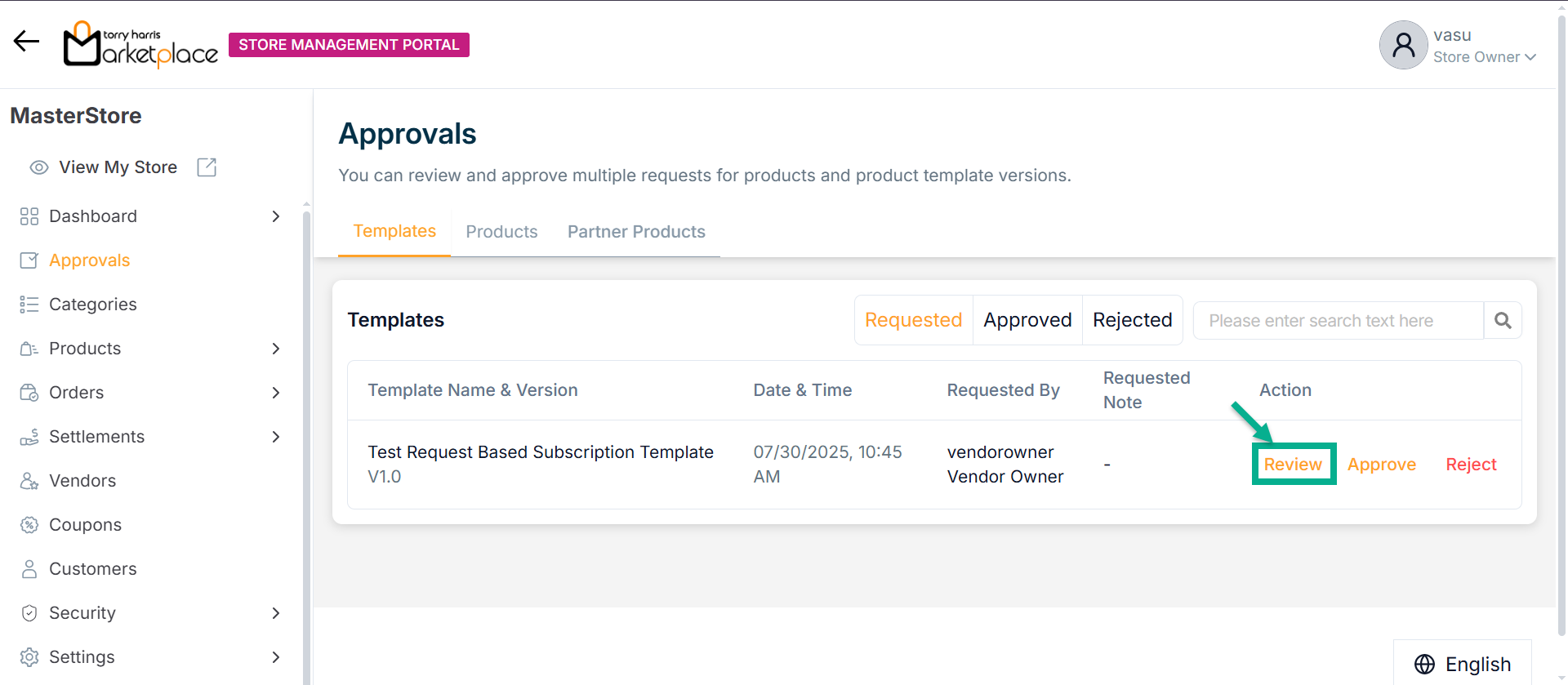The width and height of the screenshot is (1568, 685).
Task: Click the globe language icon
Action: (1424, 664)
